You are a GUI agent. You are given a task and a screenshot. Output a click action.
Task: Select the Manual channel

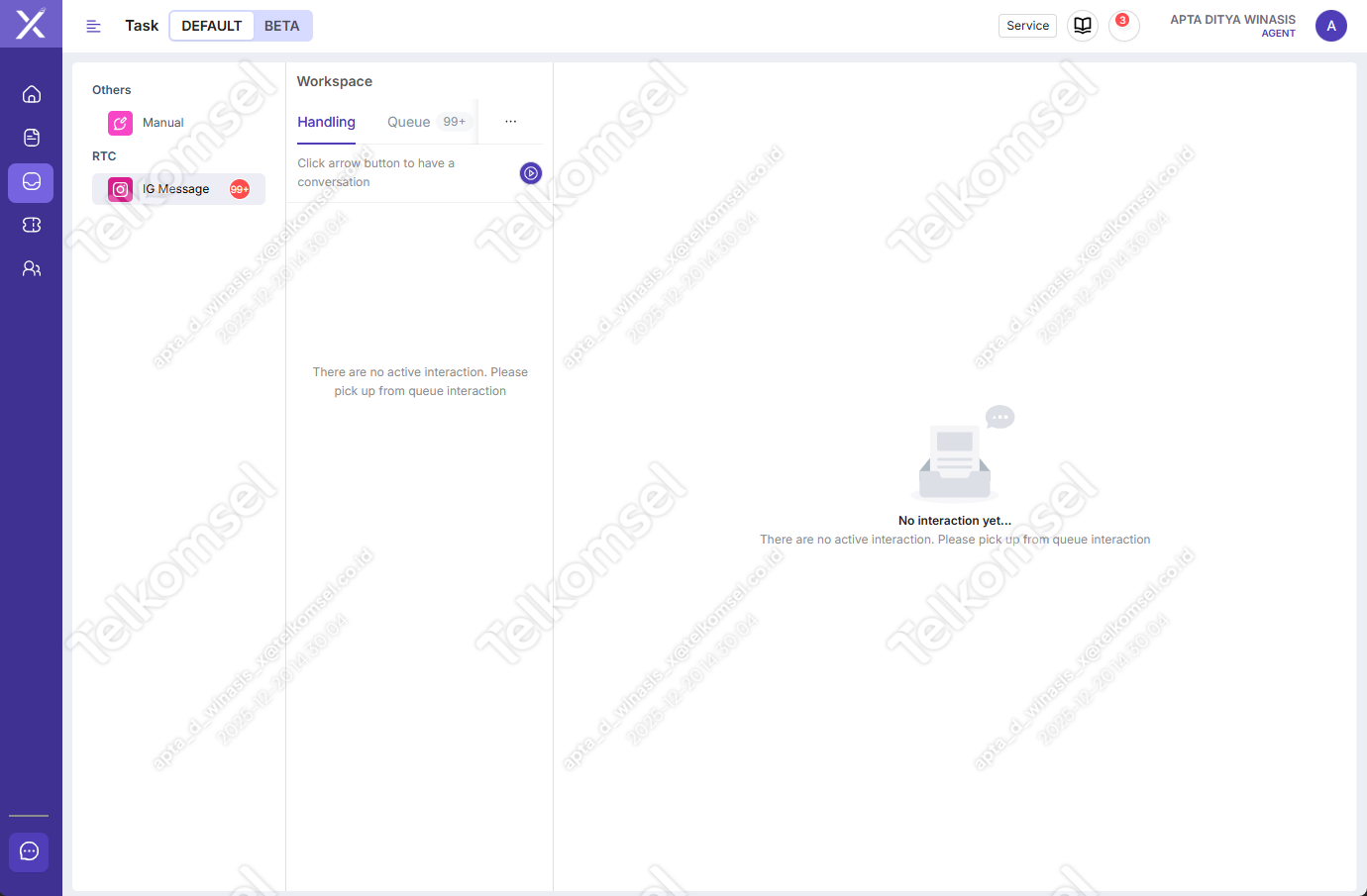(178, 123)
